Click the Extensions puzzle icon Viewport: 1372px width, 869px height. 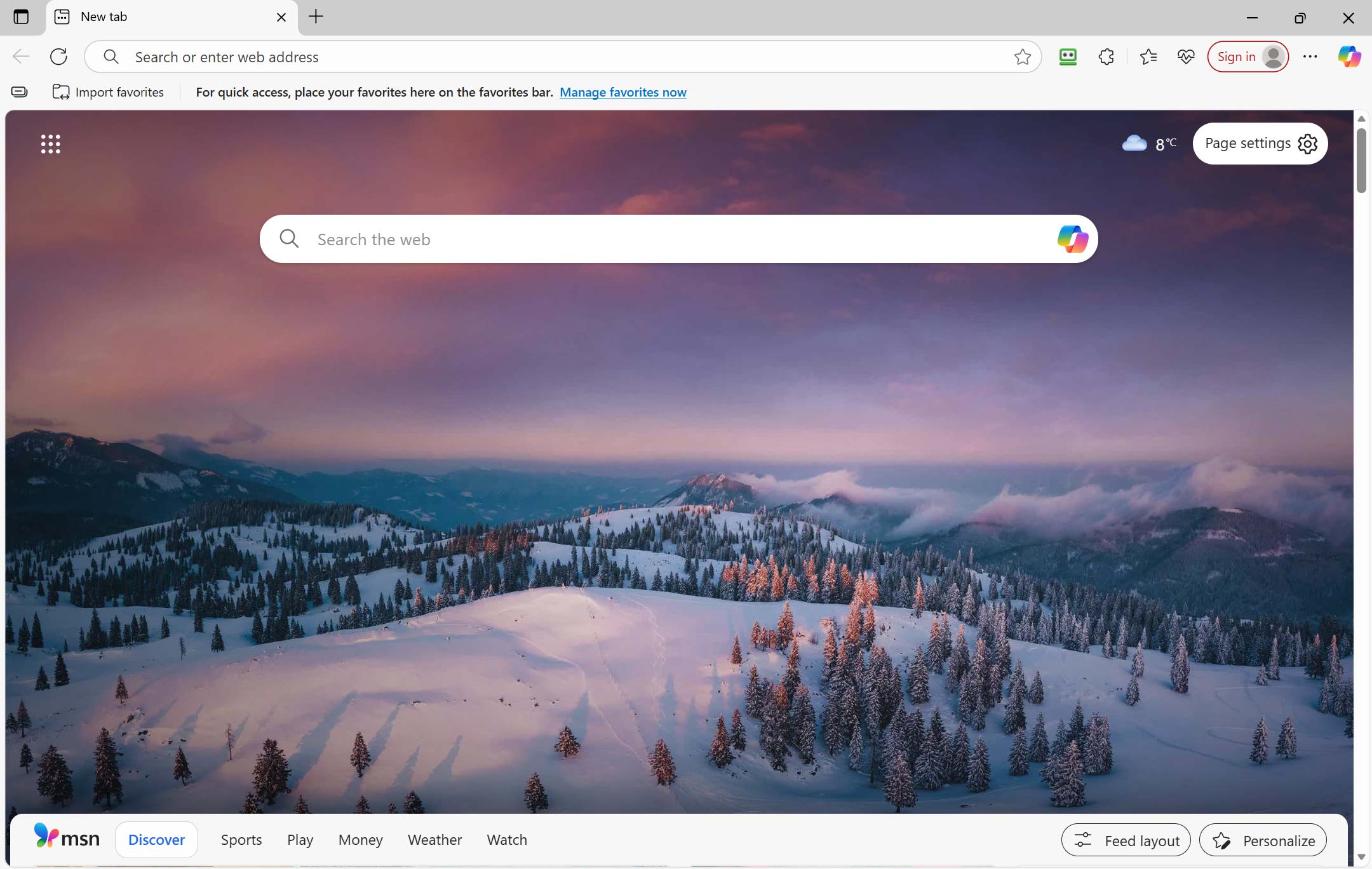pyautogui.click(x=1105, y=56)
